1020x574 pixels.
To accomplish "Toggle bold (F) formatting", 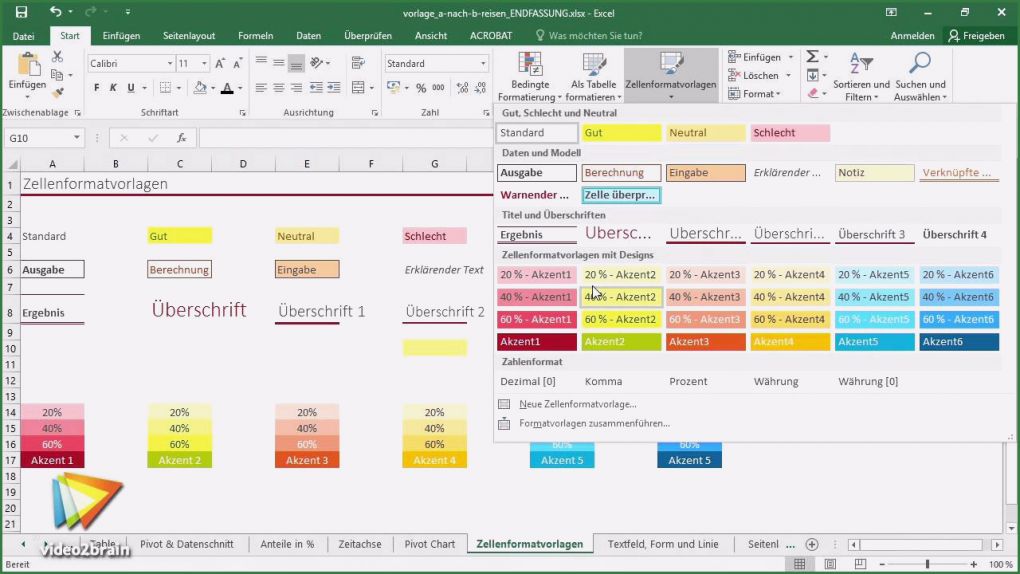I will point(96,88).
